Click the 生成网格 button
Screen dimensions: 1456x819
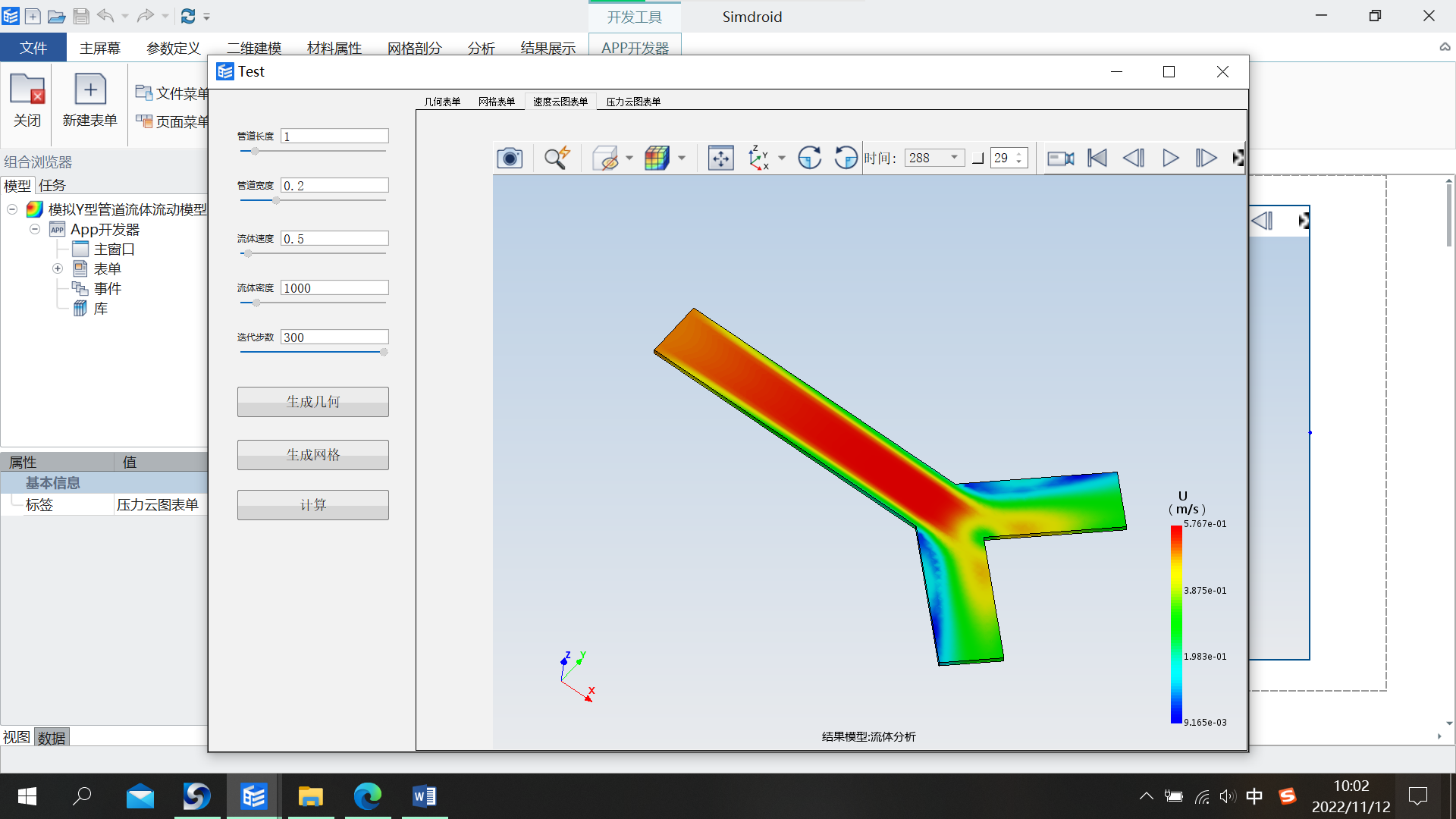tap(313, 455)
